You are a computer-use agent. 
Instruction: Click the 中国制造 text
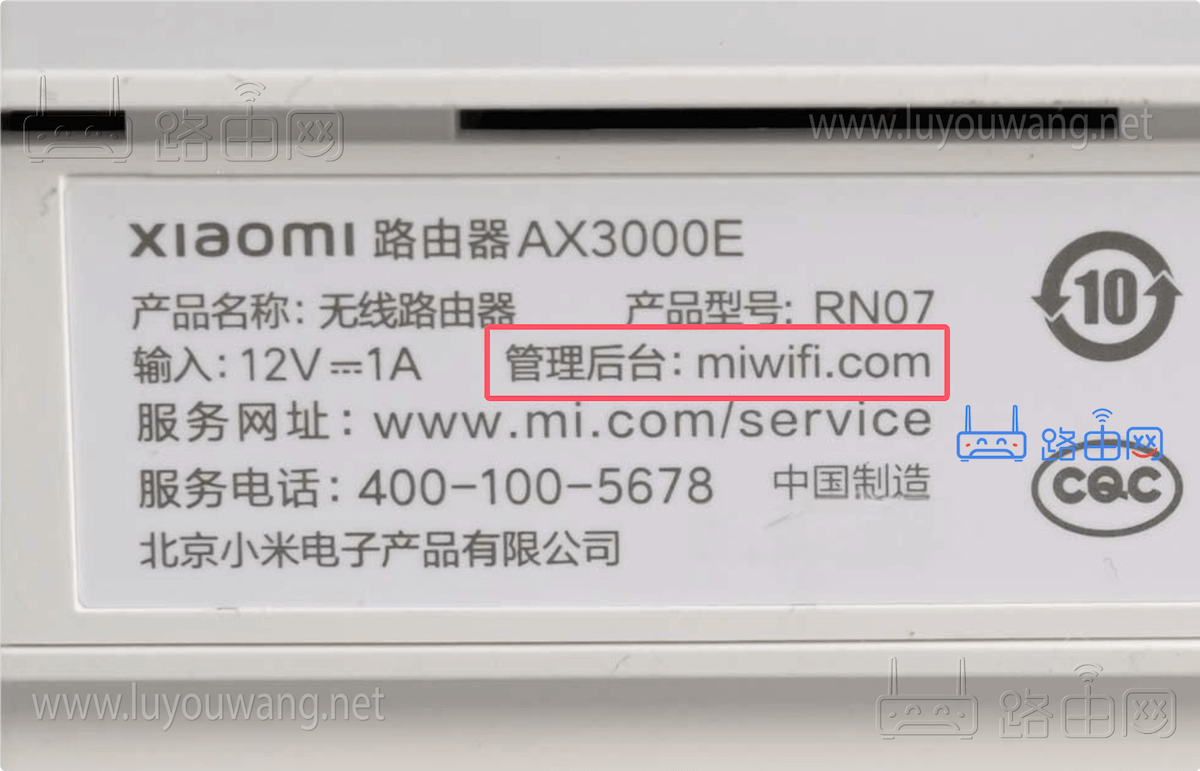click(x=852, y=484)
